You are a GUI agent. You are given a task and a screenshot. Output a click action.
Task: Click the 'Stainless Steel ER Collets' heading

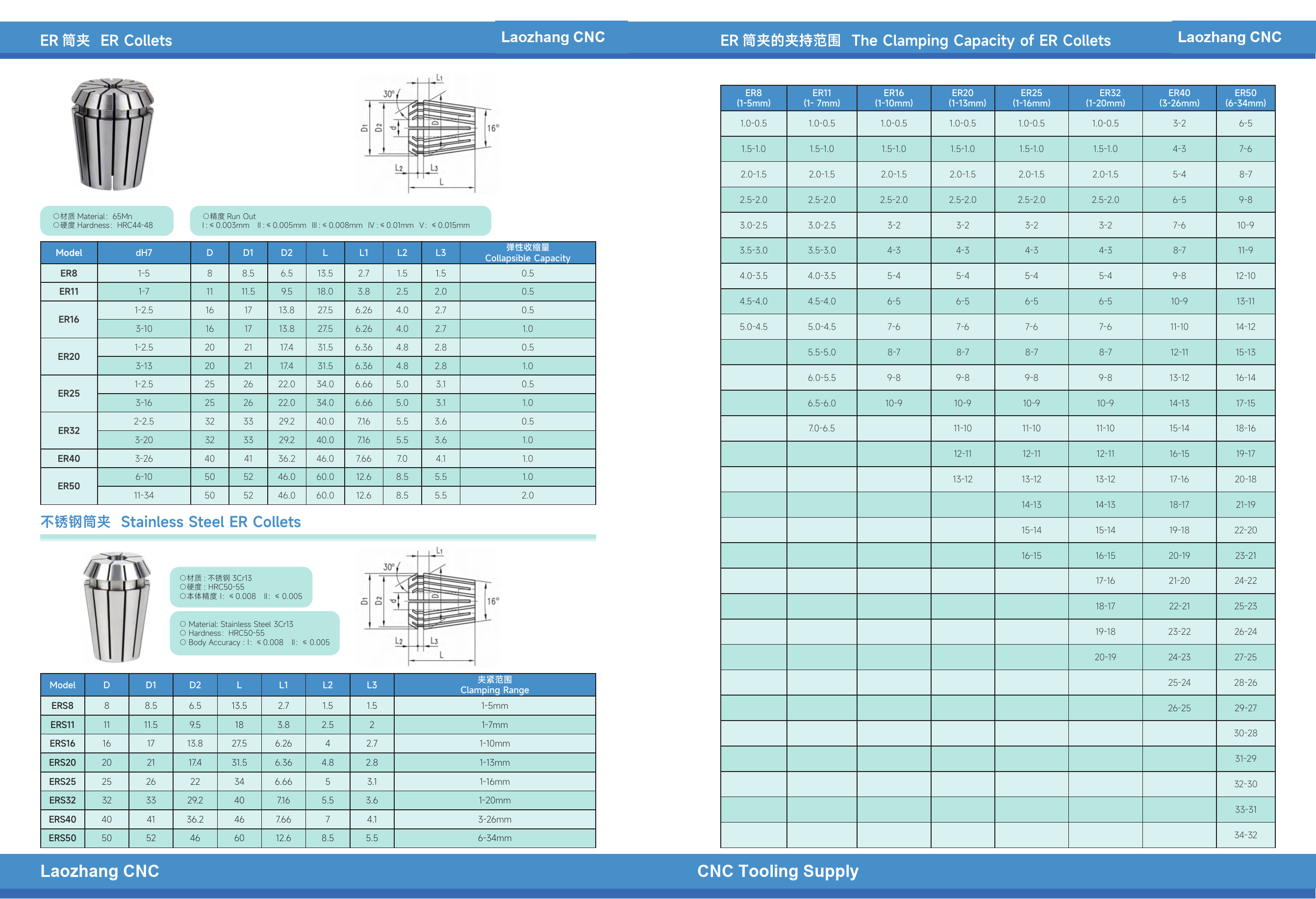click(x=171, y=522)
